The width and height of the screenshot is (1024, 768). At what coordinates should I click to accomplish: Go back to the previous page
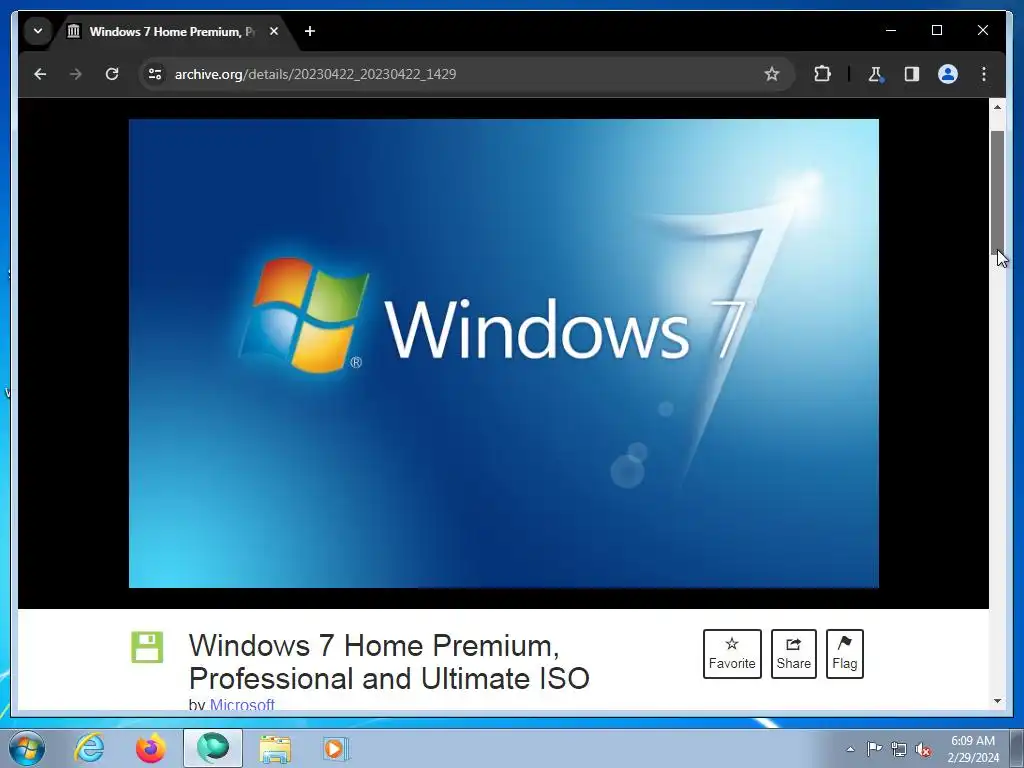pyautogui.click(x=40, y=74)
